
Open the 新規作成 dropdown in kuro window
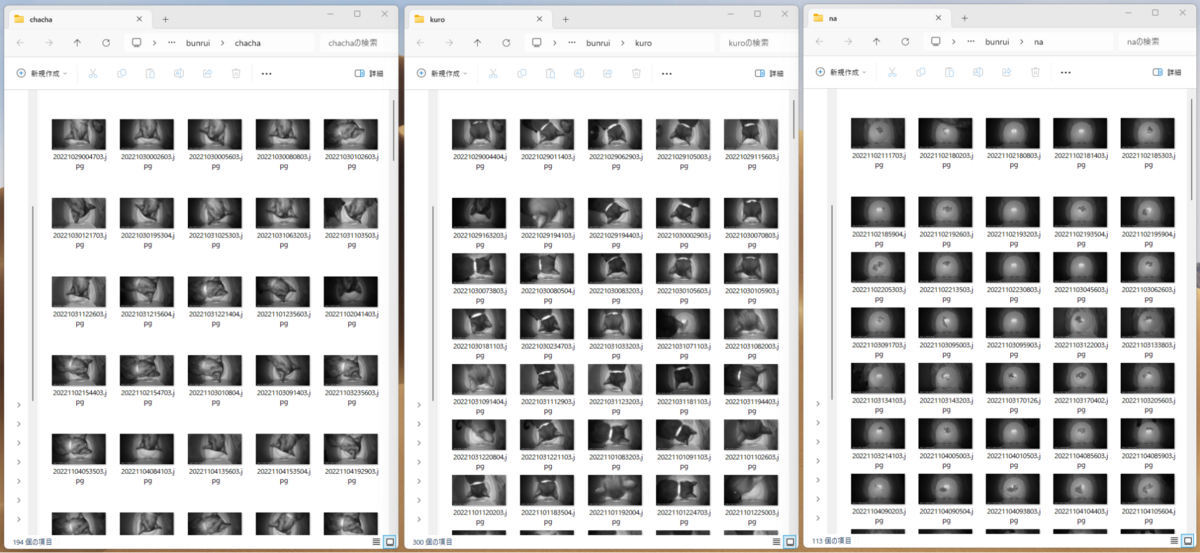[x=442, y=73]
